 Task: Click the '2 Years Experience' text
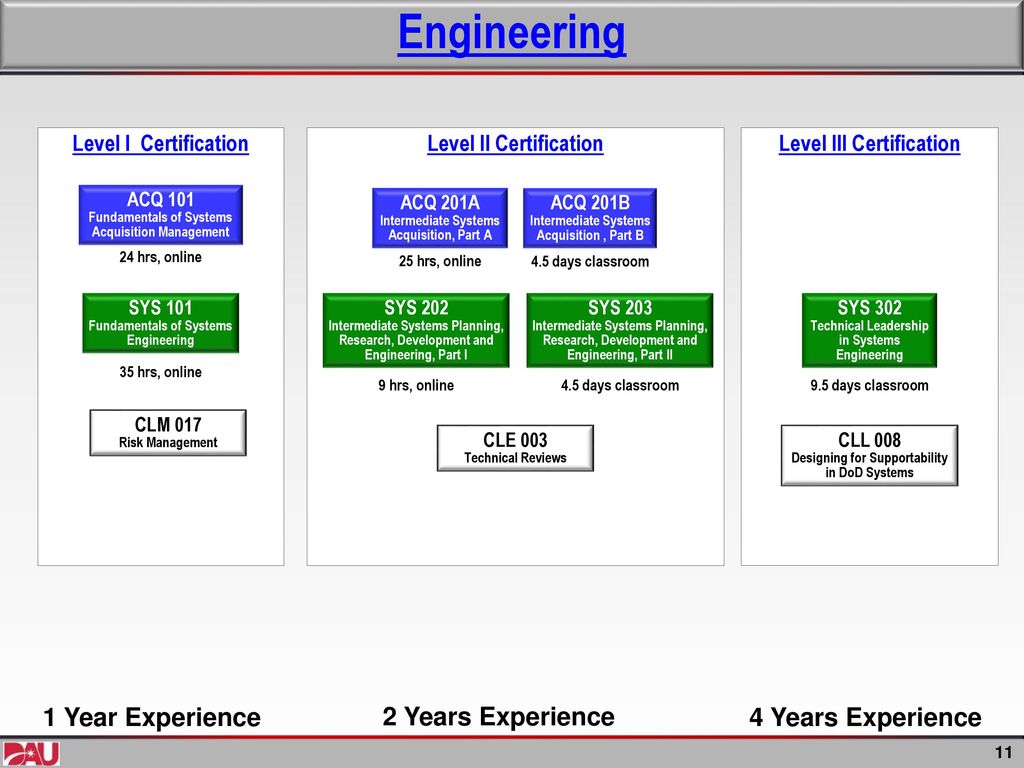coord(498,716)
